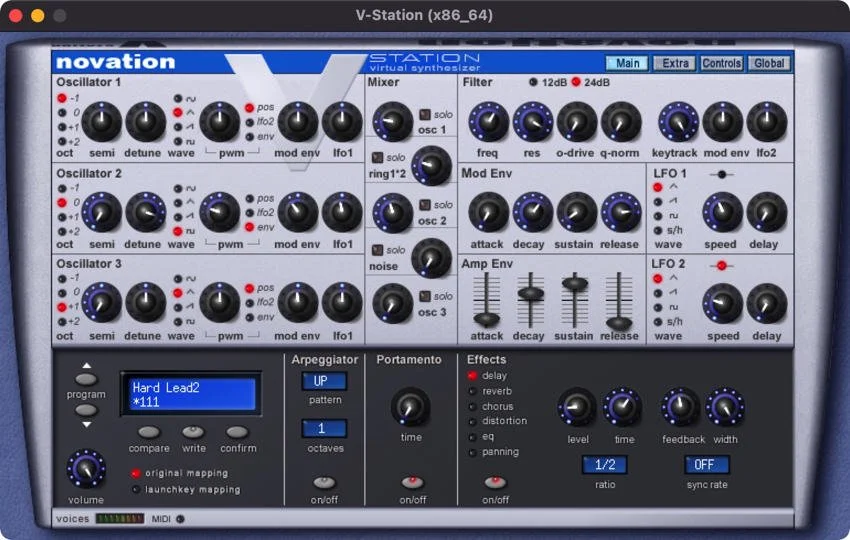Toggle solo for noise

[x=377, y=250]
